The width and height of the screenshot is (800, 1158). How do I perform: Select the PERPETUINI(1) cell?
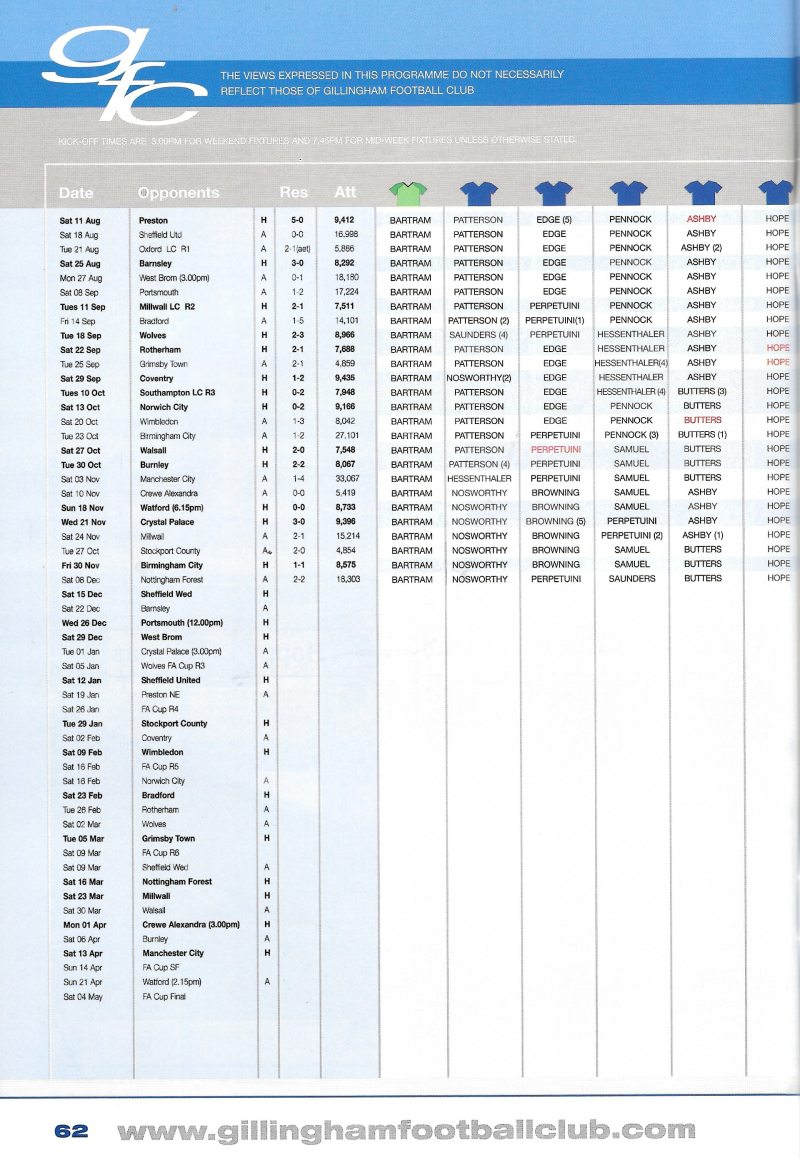click(x=555, y=321)
